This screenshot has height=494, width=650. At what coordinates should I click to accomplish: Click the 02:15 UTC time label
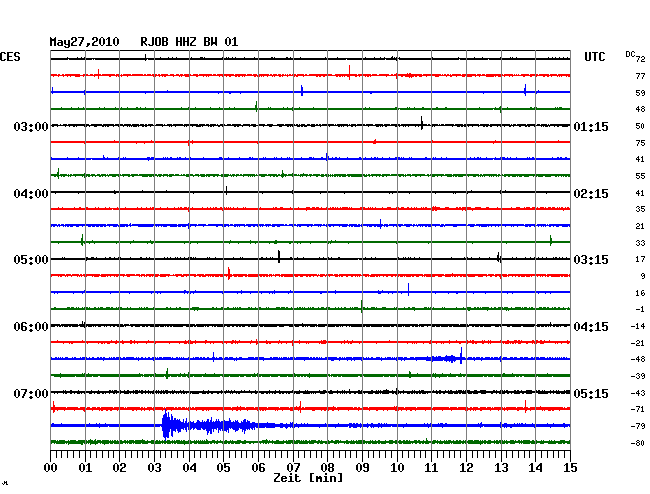(x=591, y=194)
